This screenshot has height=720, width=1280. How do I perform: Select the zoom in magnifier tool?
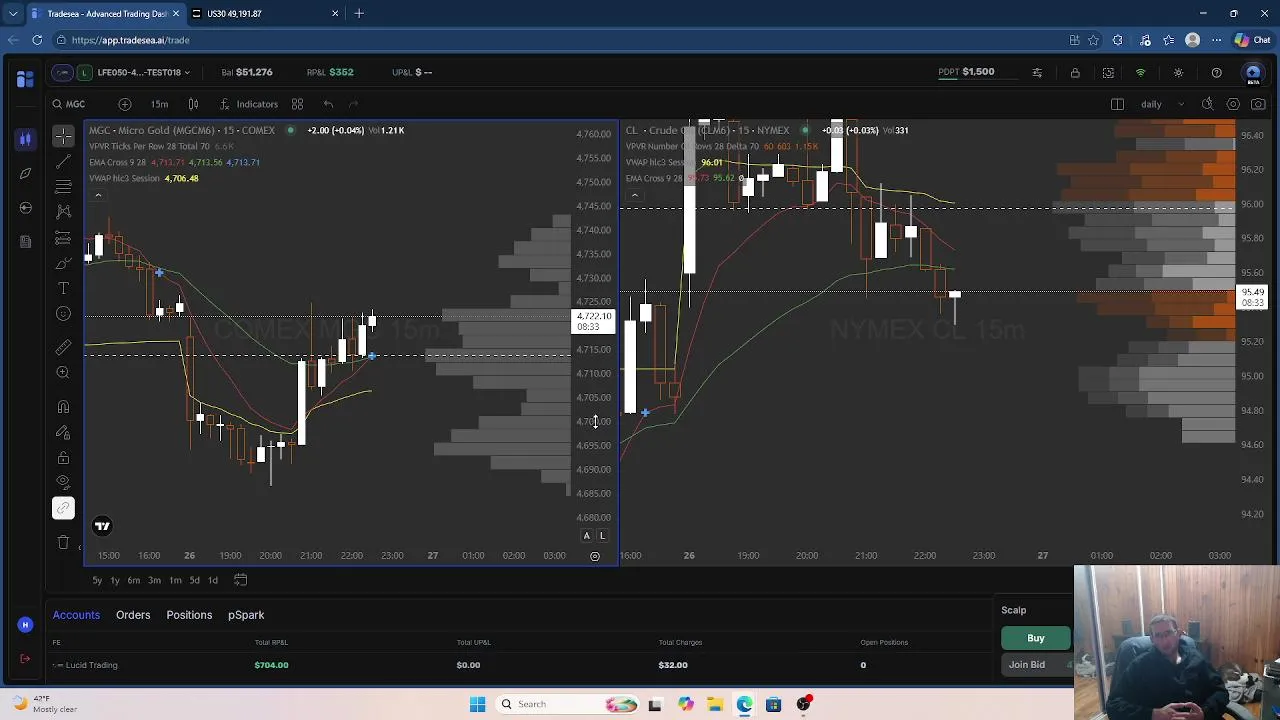pyautogui.click(x=63, y=372)
